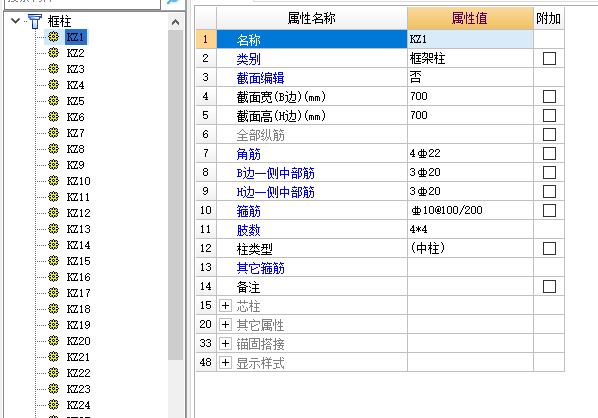Open the 类别 property link
598x418 pixels.
248,59
